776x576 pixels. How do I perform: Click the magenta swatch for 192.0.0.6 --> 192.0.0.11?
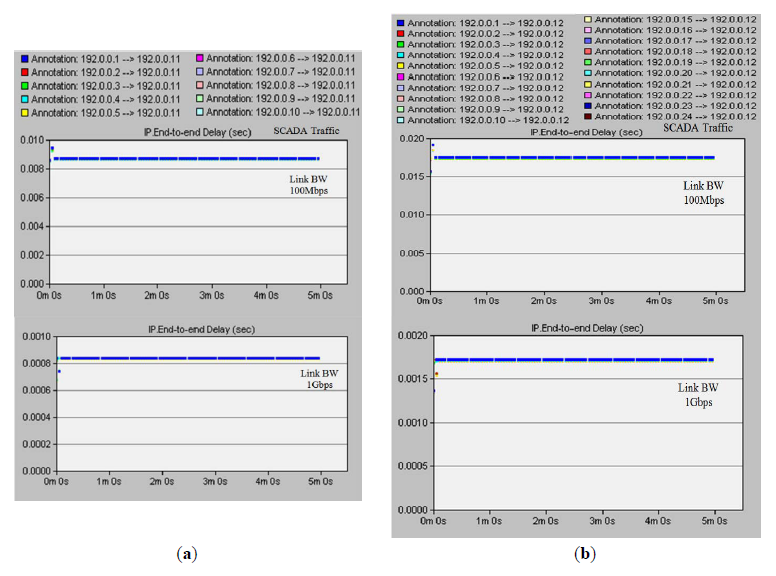click(x=200, y=59)
